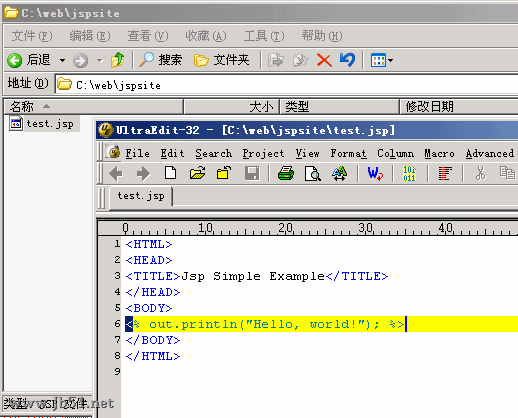The width and height of the screenshot is (518, 418).
Task: Click the Explorer Back arrow icon
Action: point(14,61)
